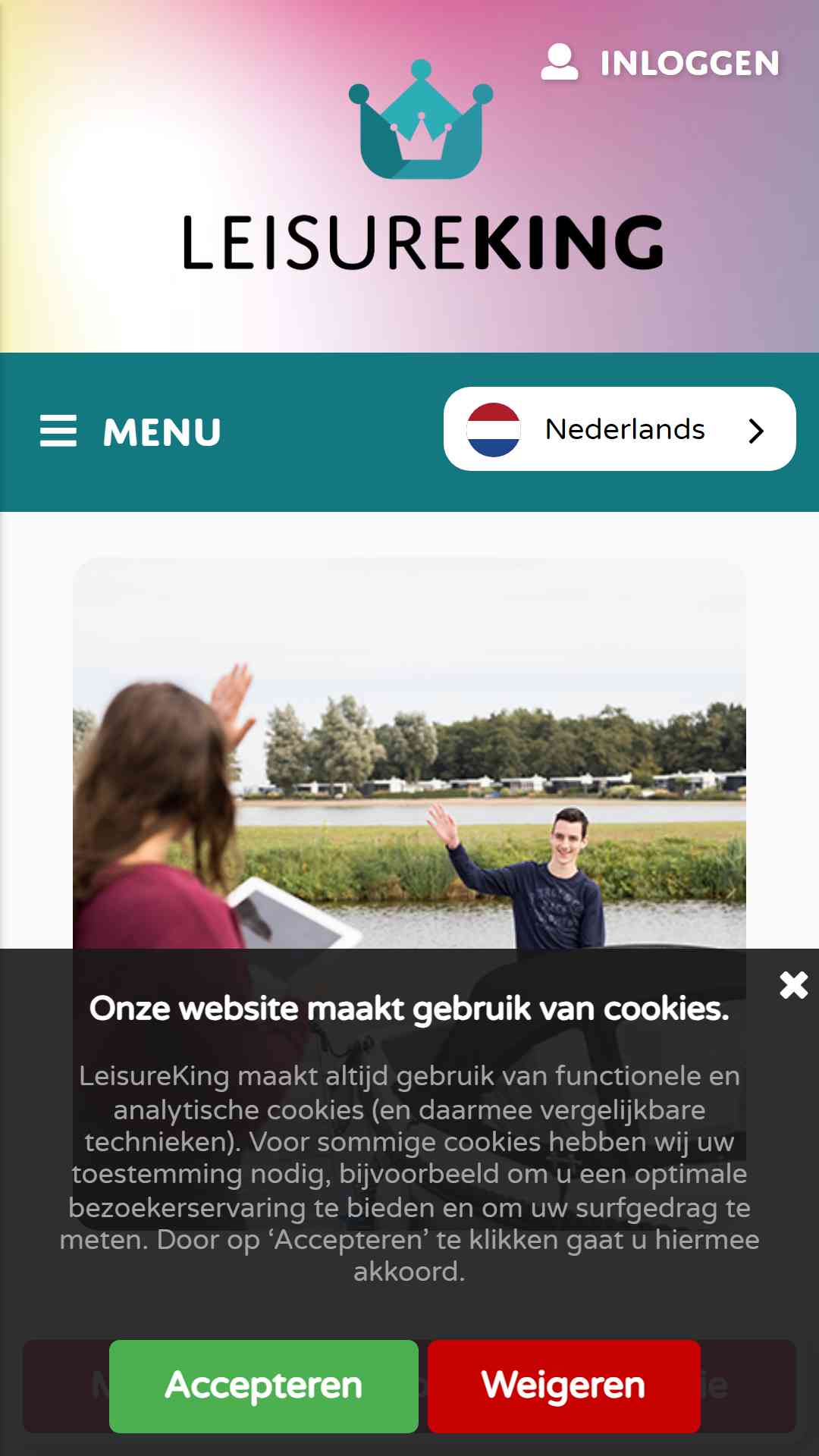The width and height of the screenshot is (819, 1456).
Task: Click the cookie explanation paragraph
Action: tap(409, 1173)
